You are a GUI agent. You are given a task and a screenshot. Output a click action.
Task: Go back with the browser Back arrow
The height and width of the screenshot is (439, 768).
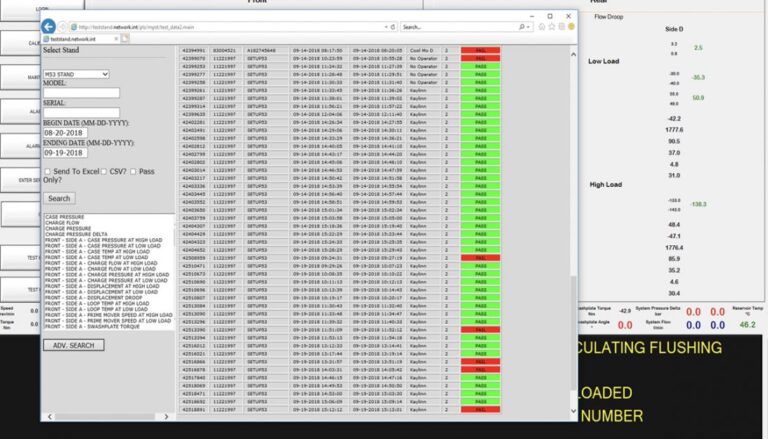[x=48, y=26]
